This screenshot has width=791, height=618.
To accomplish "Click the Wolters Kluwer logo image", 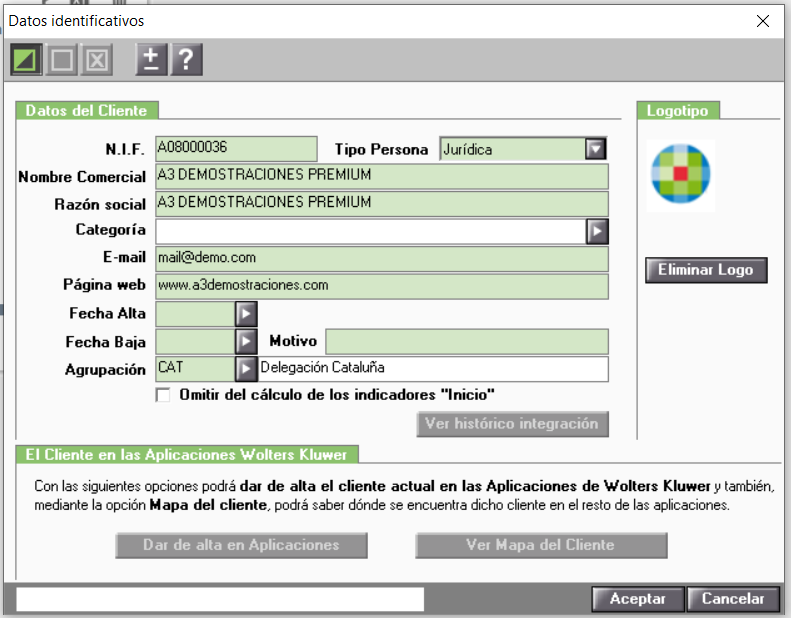I will (x=681, y=174).
